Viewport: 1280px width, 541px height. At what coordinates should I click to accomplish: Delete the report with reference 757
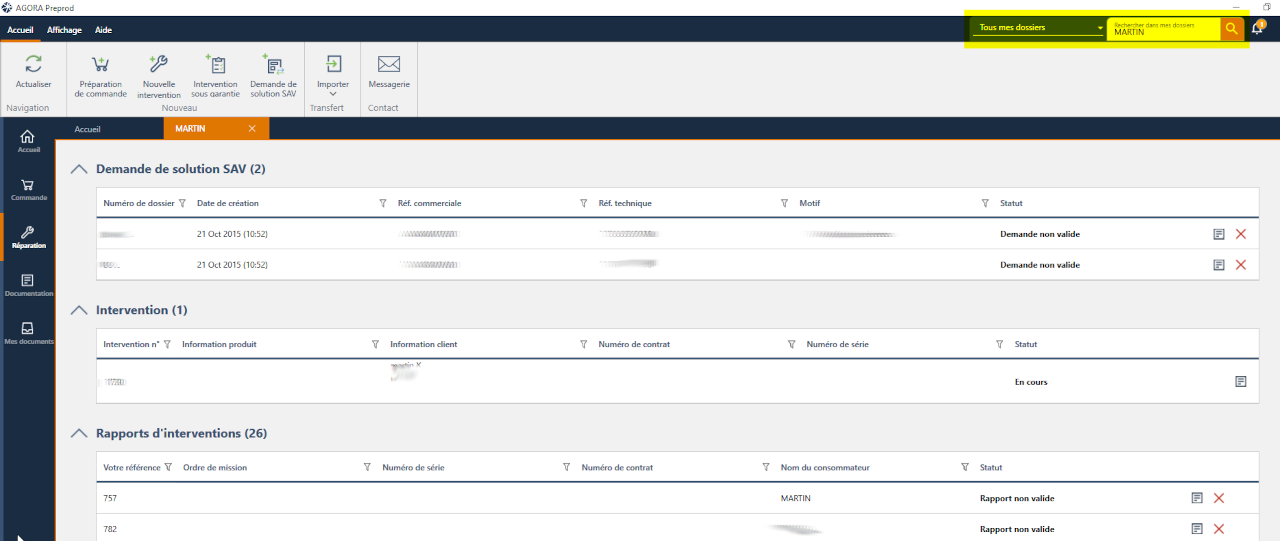point(1219,498)
